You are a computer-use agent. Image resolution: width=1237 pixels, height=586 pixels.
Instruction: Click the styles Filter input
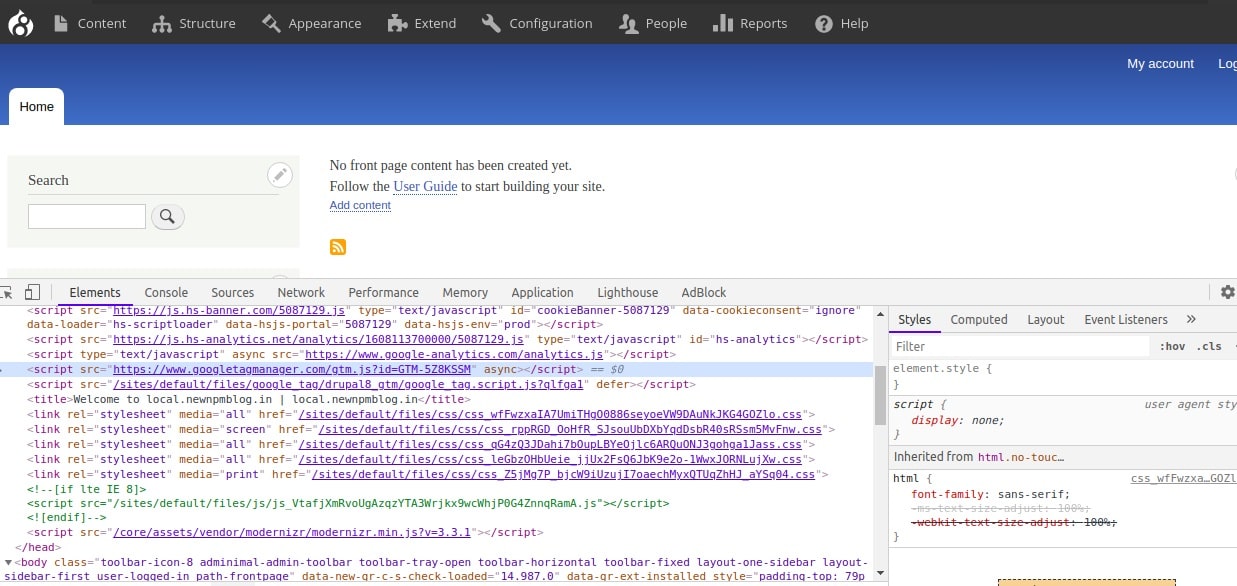tap(1020, 346)
